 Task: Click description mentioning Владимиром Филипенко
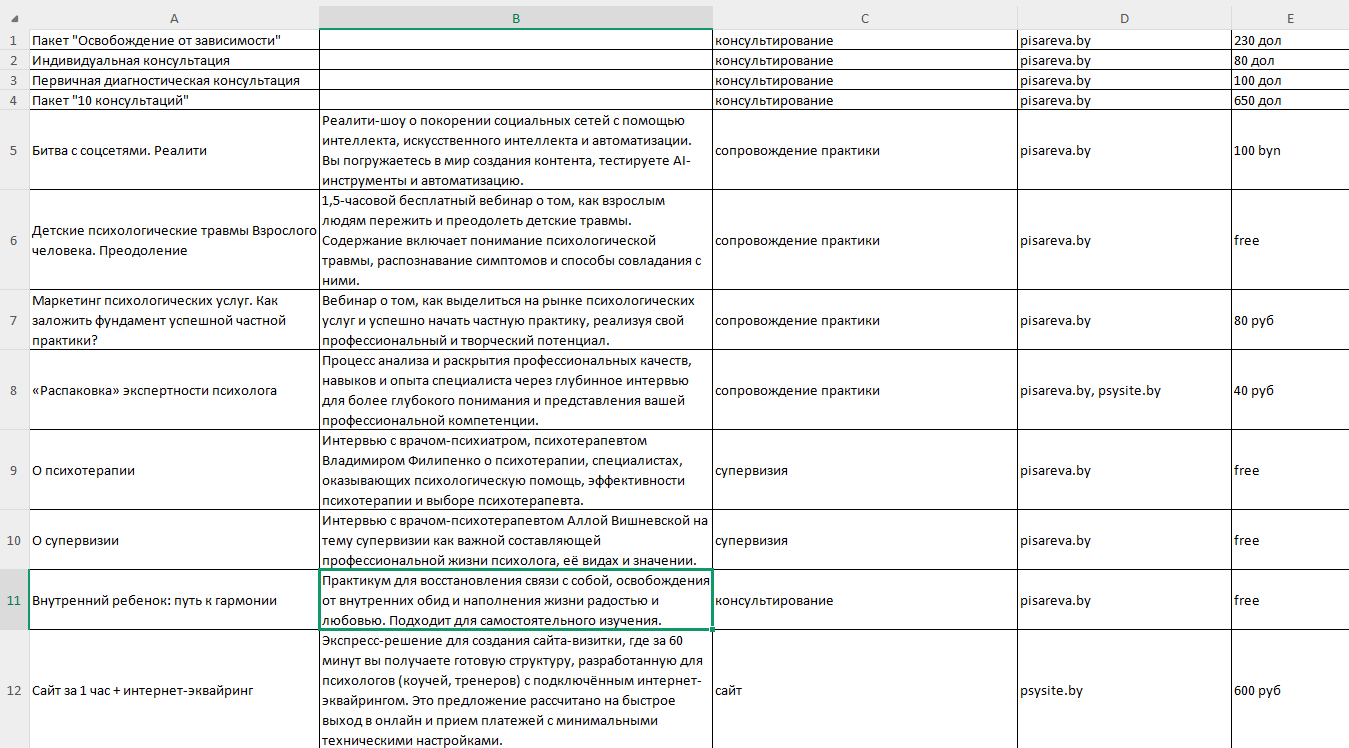516,470
